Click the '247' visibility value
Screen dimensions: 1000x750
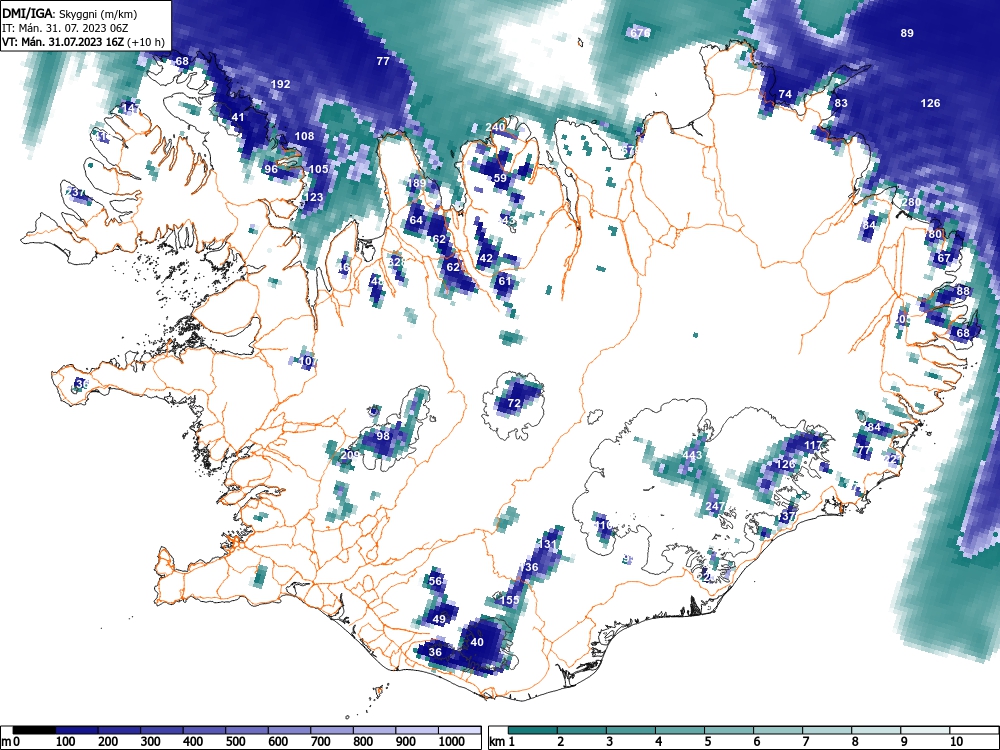coord(715,506)
